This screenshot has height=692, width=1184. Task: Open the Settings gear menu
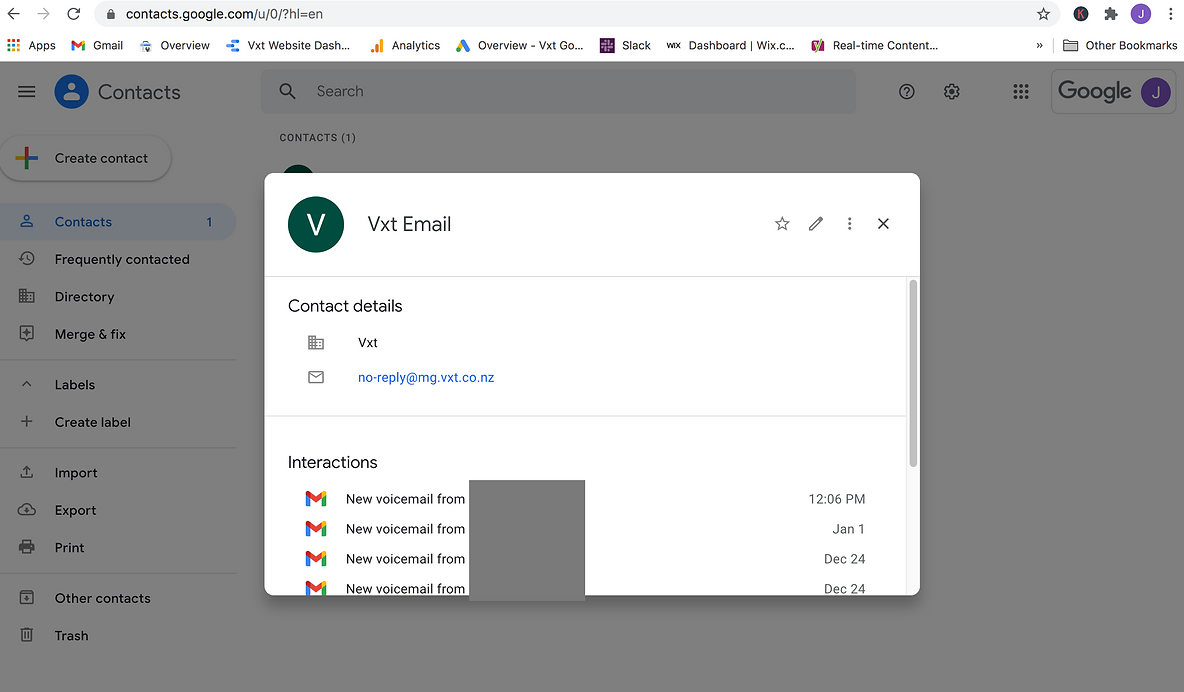pyautogui.click(x=951, y=91)
